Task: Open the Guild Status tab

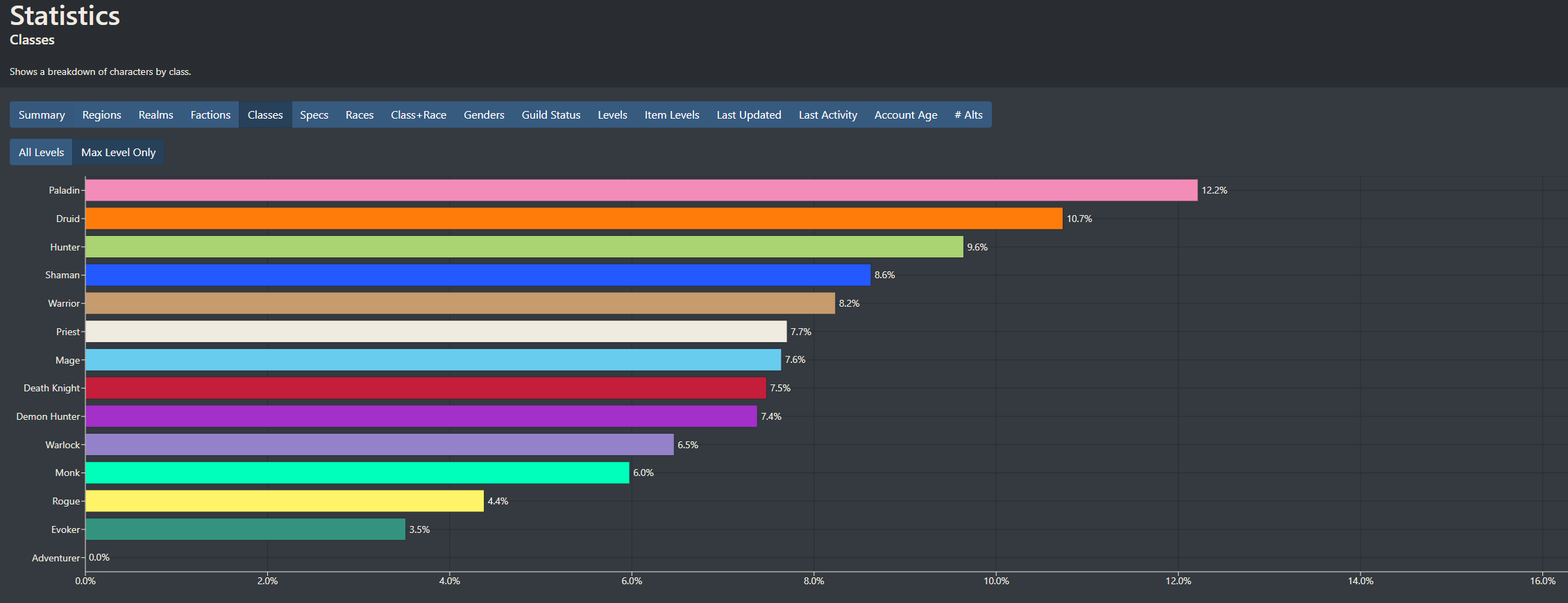Action: 551,114
